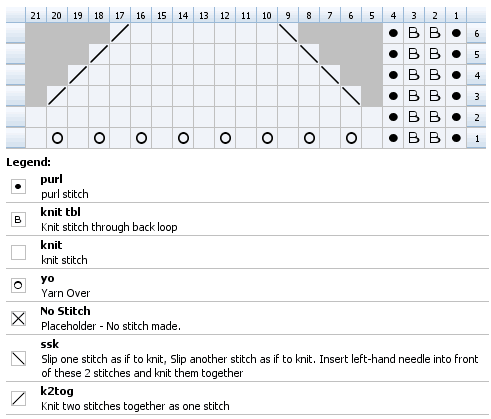Select column header 21
Image resolution: width=491 pixels, height=419 pixels.
(x=36, y=15)
